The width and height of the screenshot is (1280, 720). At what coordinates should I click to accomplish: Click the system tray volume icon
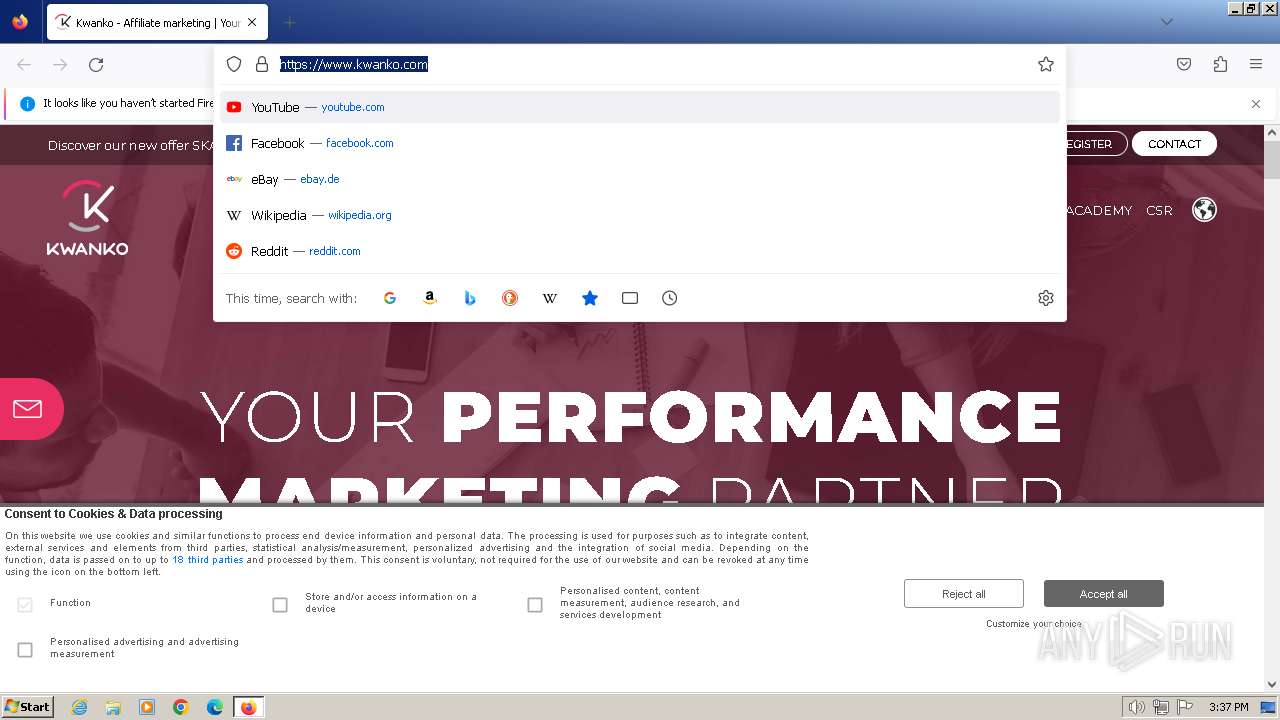(1137, 707)
